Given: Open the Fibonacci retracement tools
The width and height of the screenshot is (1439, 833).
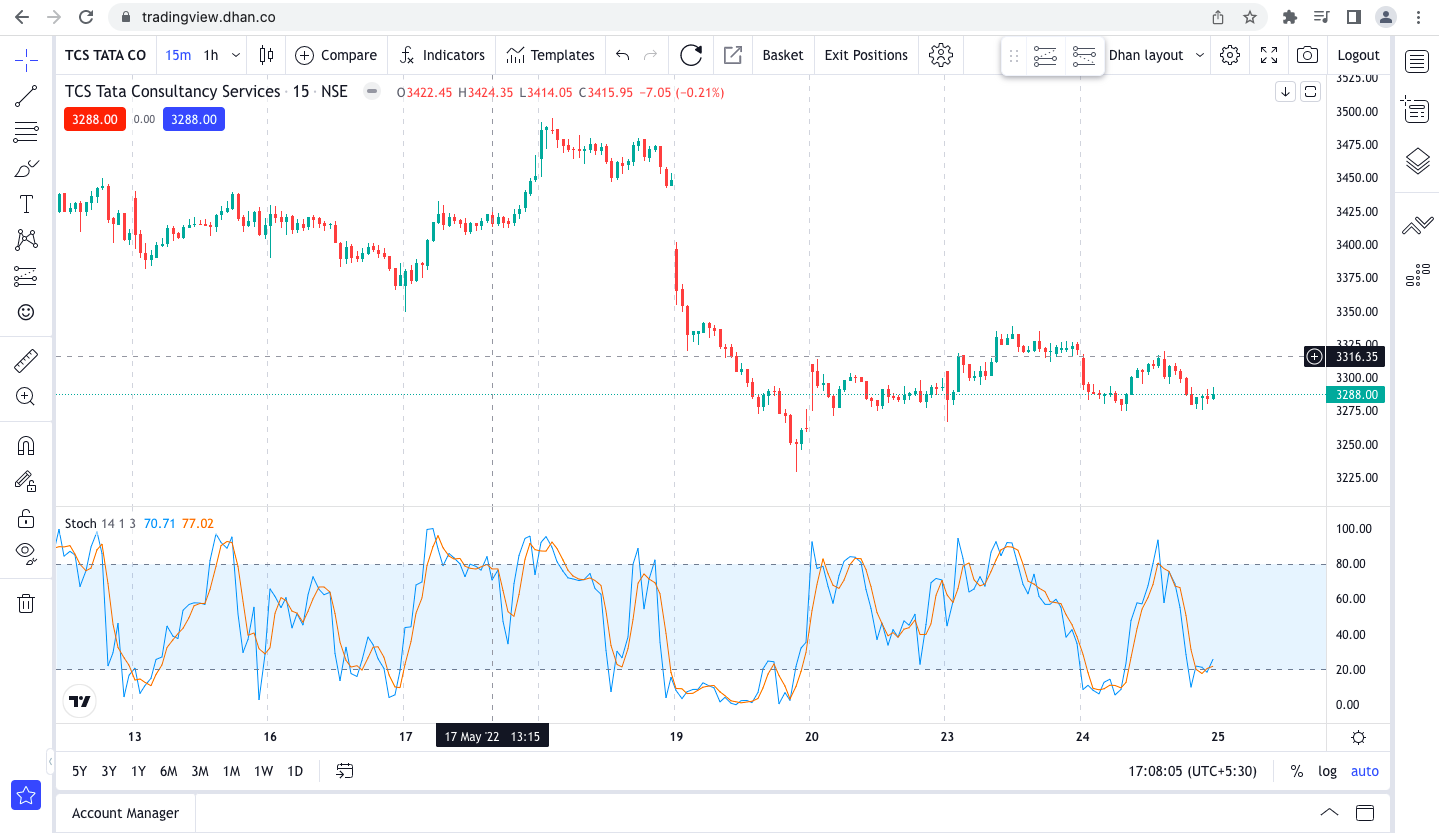Looking at the screenshot, I should tap(26, 132).
